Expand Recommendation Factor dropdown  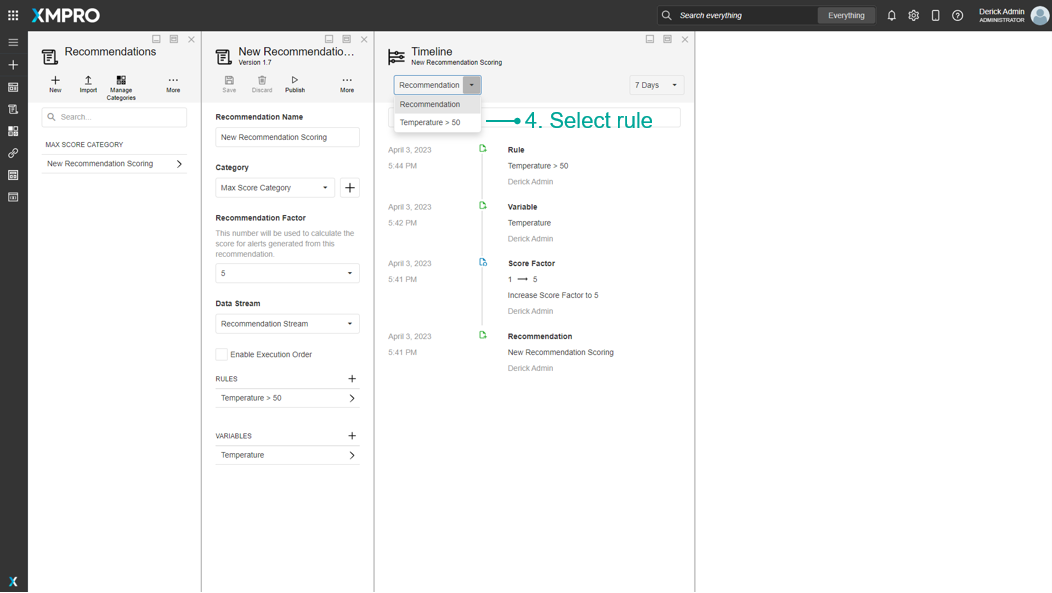(287, 273)
